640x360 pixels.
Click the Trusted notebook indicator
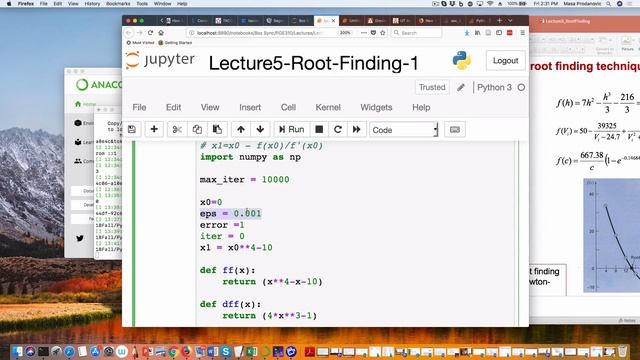tap(432, 87)
